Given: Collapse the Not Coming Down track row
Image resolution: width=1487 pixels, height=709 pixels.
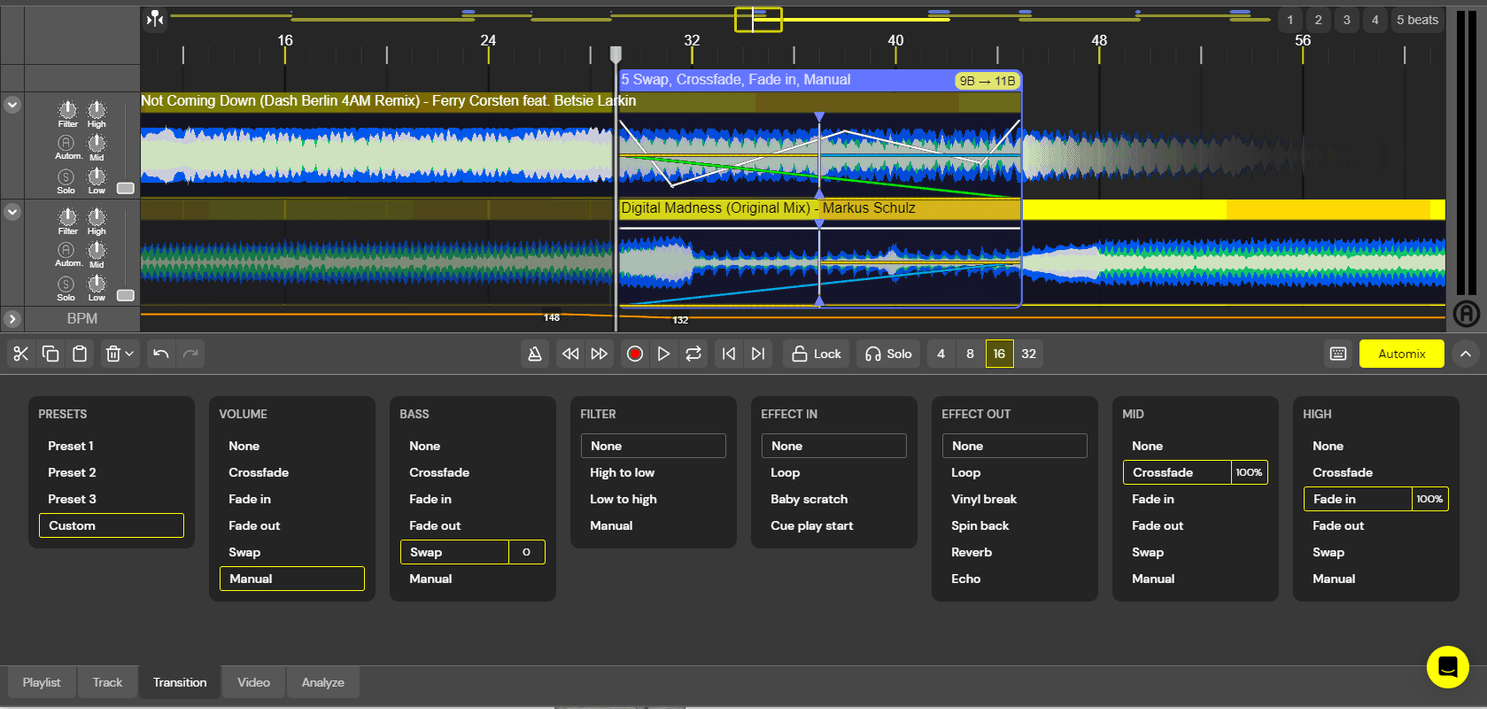Looking at the screenshot, I should coord(12,104).
